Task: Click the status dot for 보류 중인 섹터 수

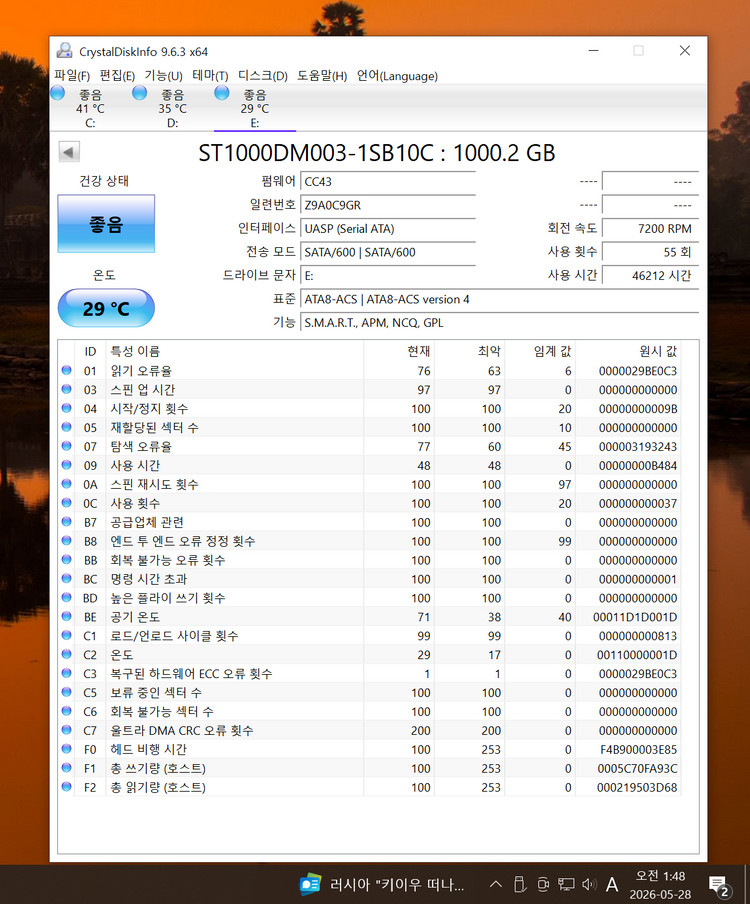Action: coord(66,692)
